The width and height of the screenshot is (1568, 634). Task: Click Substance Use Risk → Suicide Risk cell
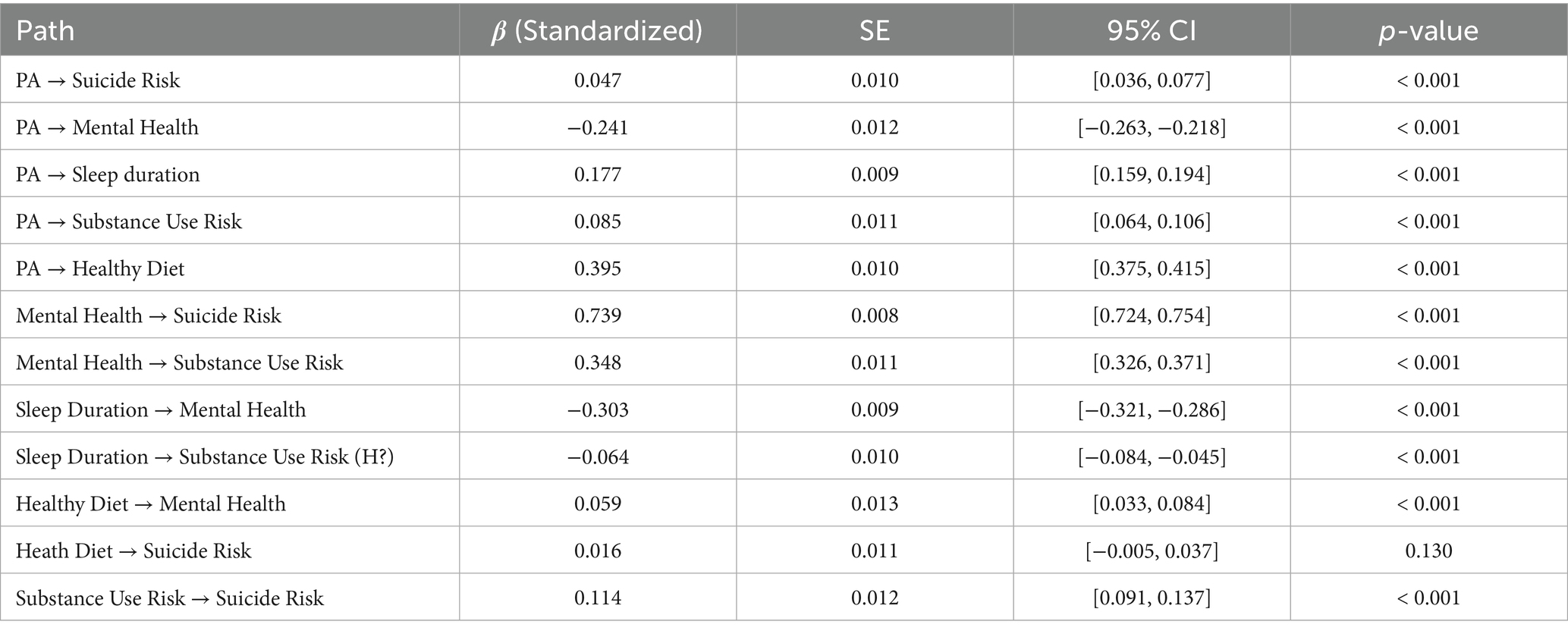tap(170, 598)
